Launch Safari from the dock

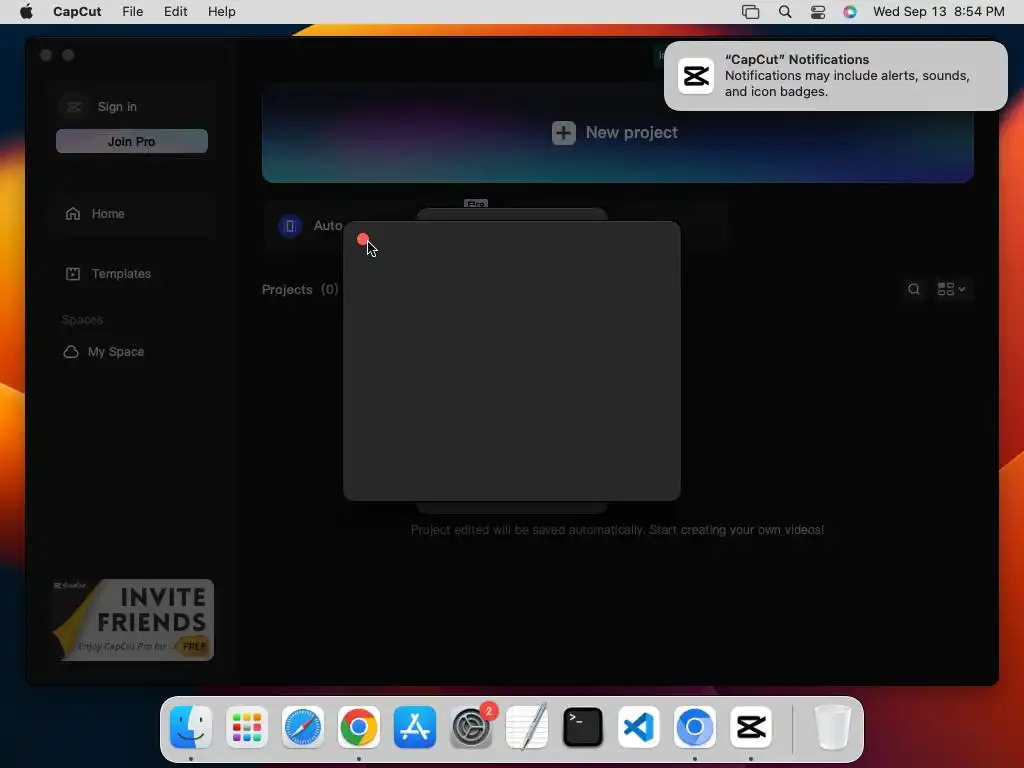click(x=303, y=727)
